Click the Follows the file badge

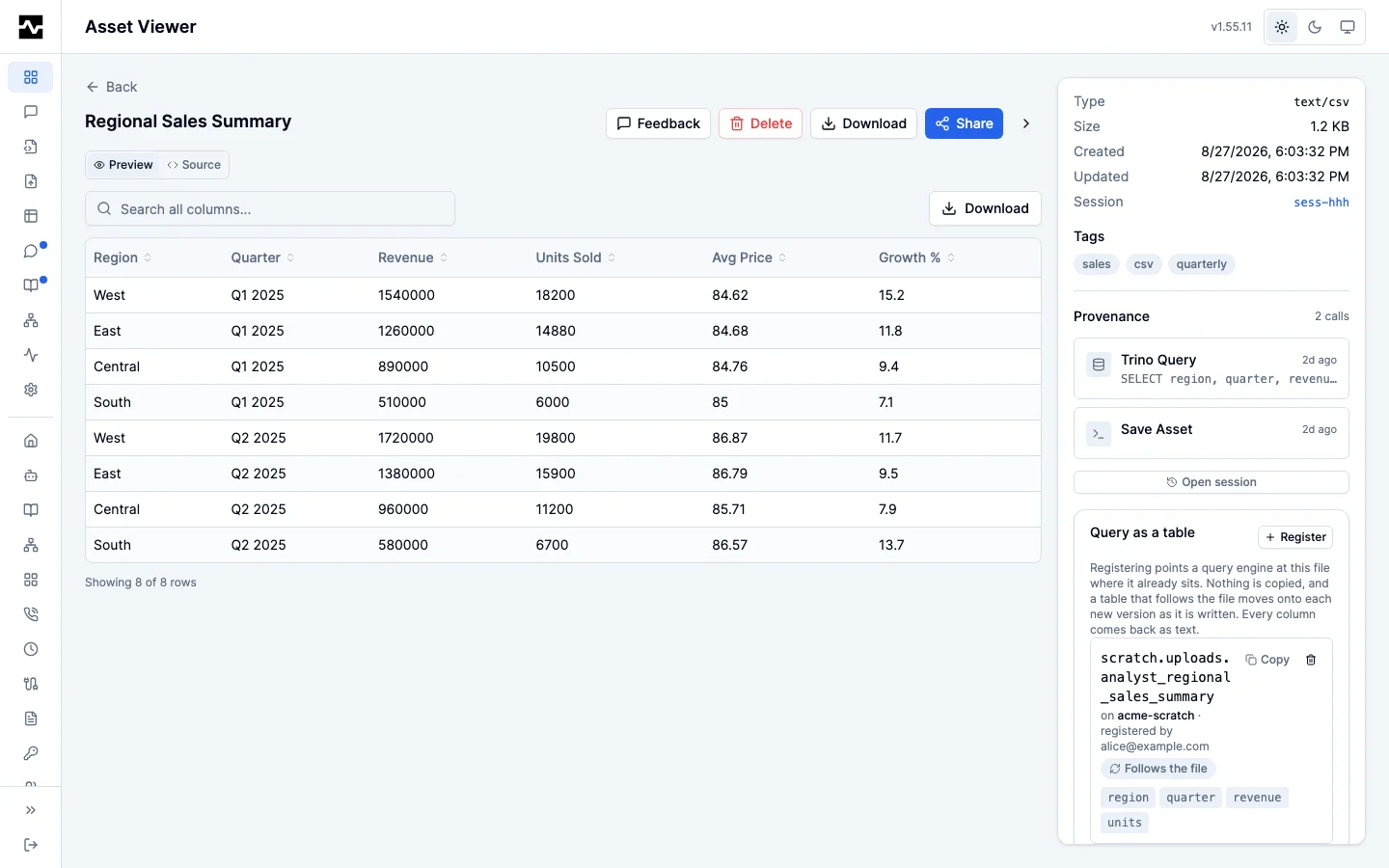point(1158,769)
